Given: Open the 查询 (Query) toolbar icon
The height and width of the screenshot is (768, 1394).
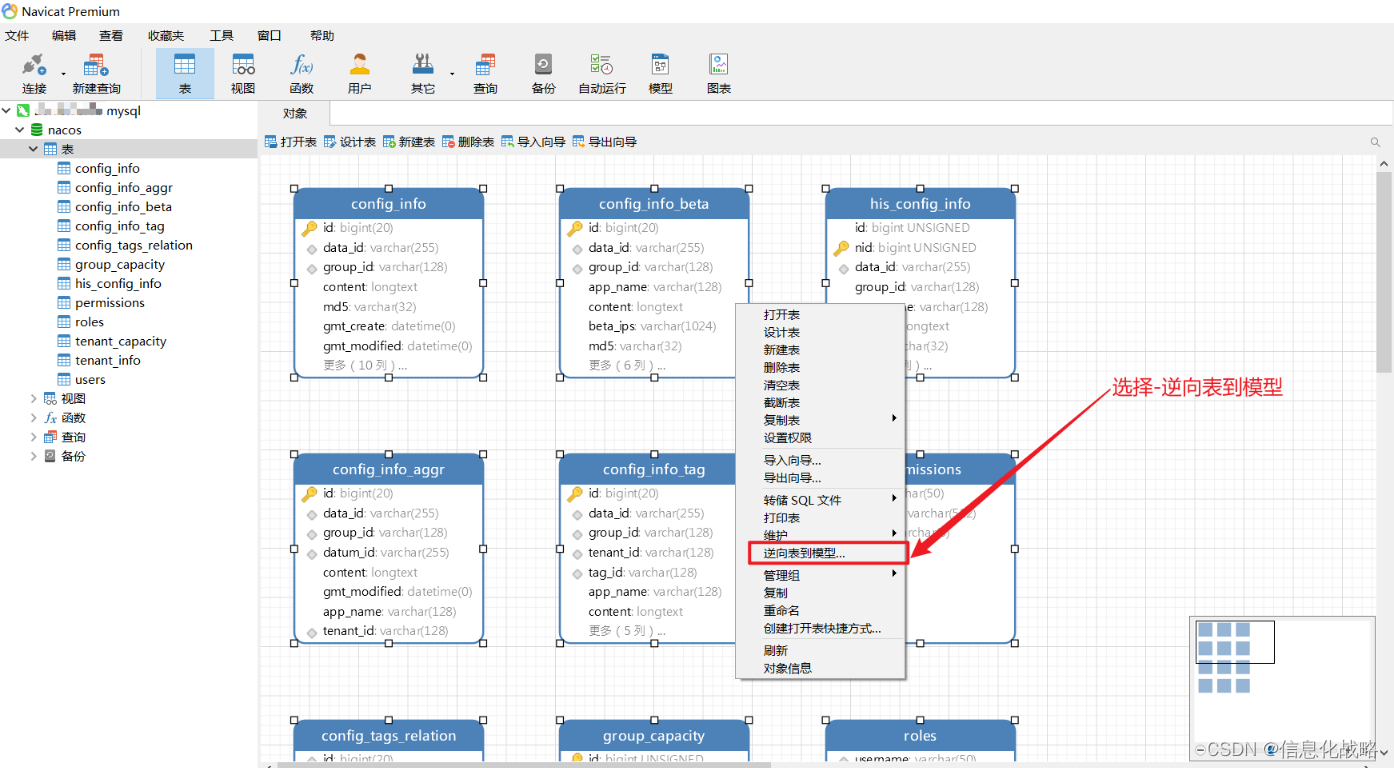Looking at the screenshot, I should [485, 74].
